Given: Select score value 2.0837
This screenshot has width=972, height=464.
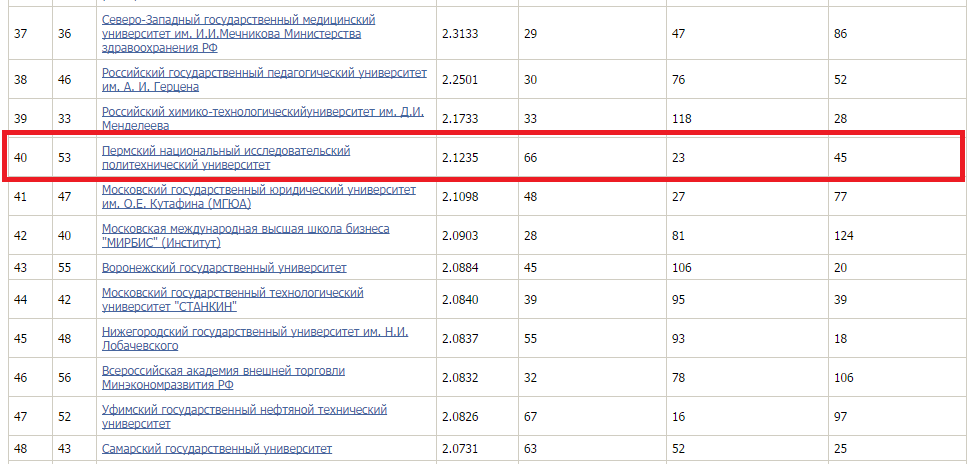Looking at the screenshot, I should pos(460,339).
